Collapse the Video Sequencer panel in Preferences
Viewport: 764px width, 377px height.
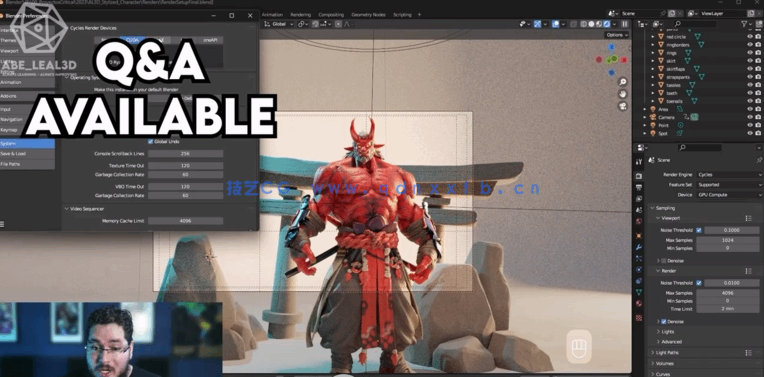coord(67,208)
